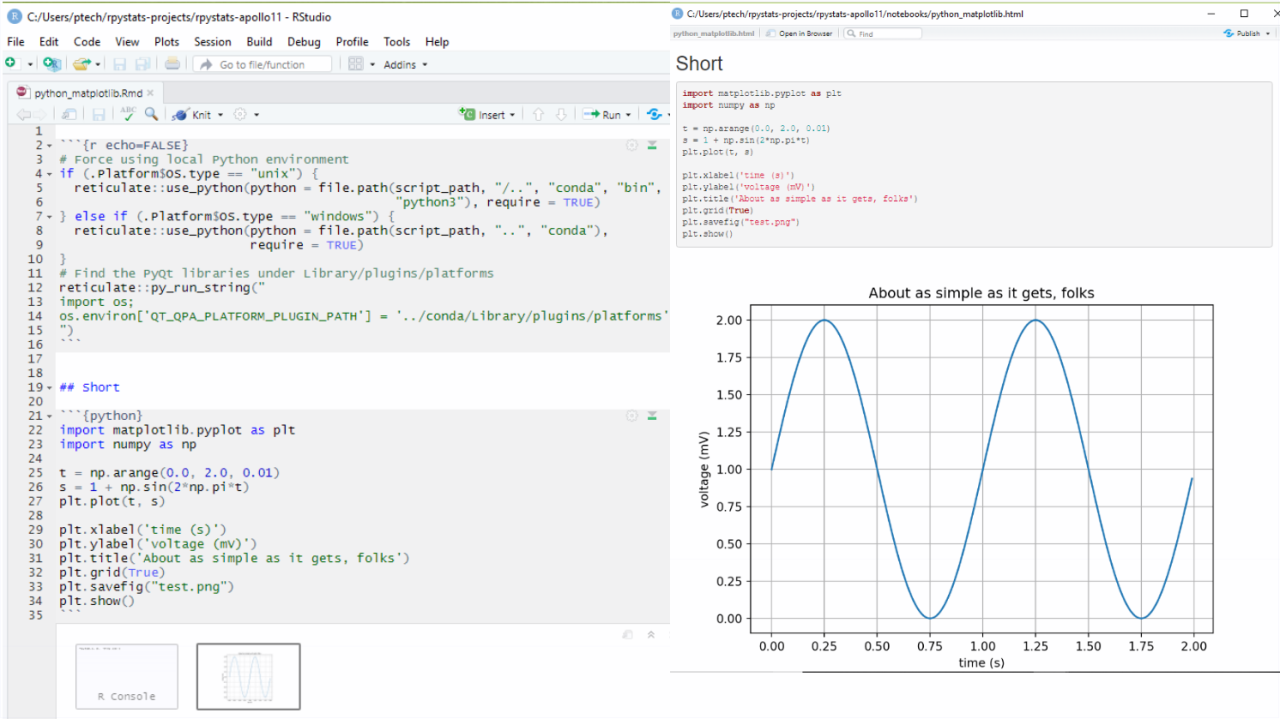Open the View menu

tap(127, 42)
